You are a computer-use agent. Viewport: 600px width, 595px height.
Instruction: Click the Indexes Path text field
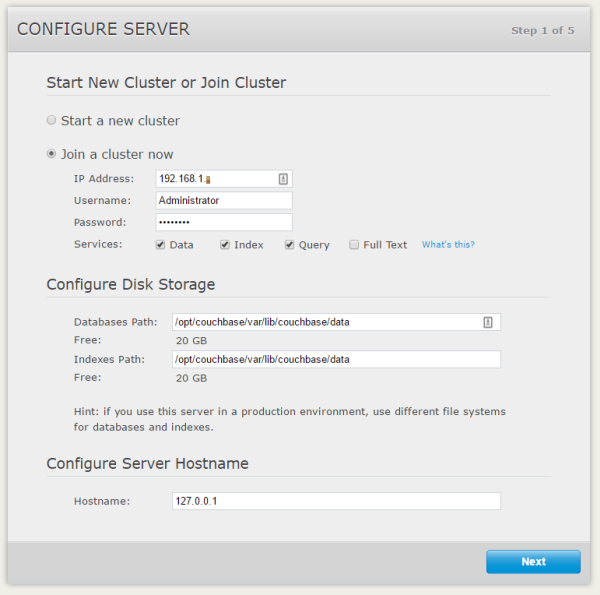(x=336, y=359)
